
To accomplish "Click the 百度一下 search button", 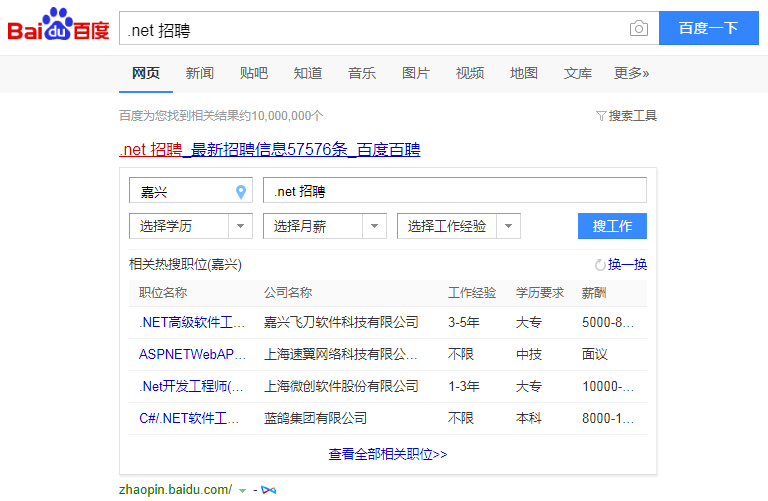I will point(709,28).
